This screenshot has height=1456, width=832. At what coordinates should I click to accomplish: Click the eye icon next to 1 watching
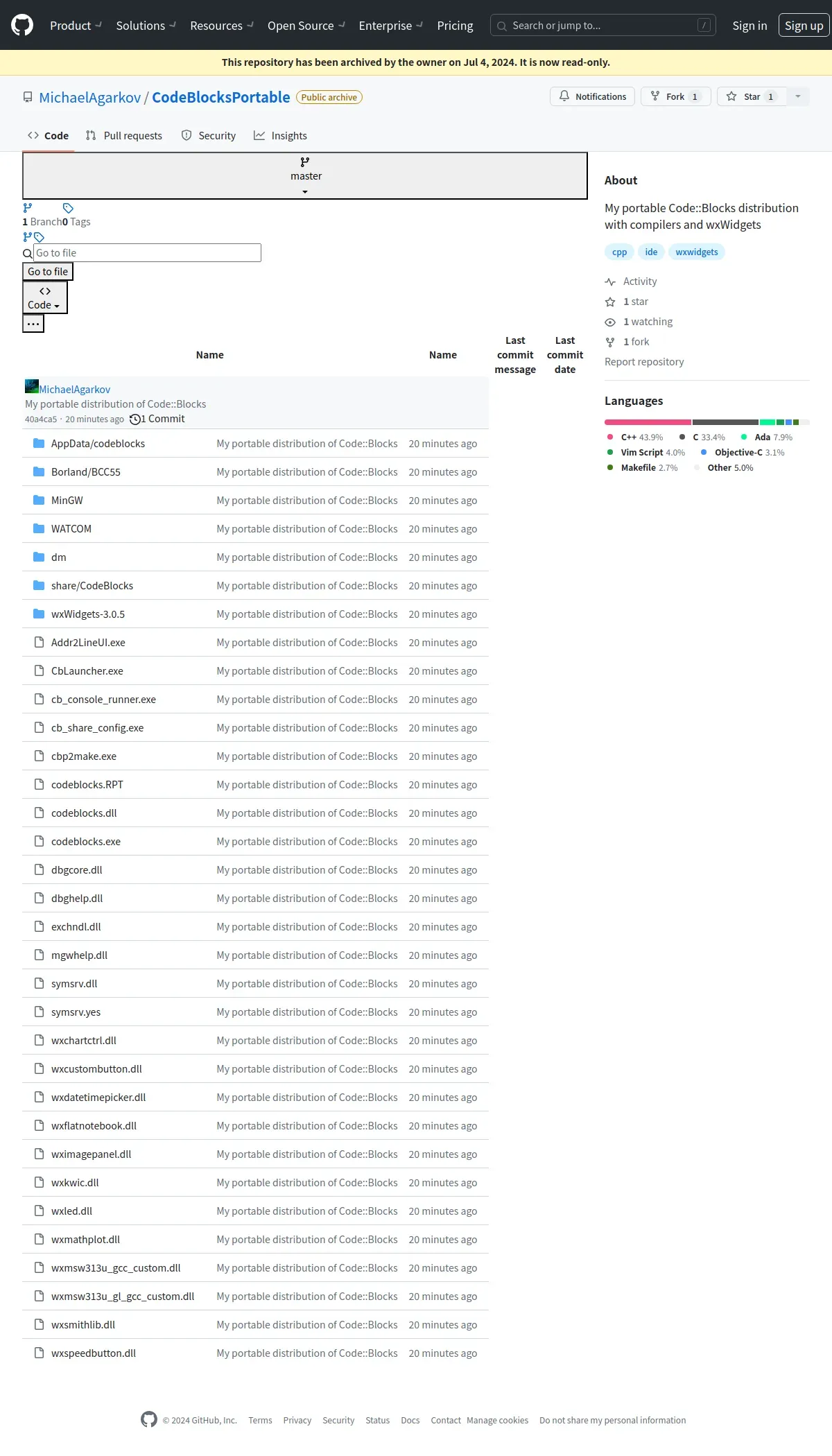(x=610, y=322)
